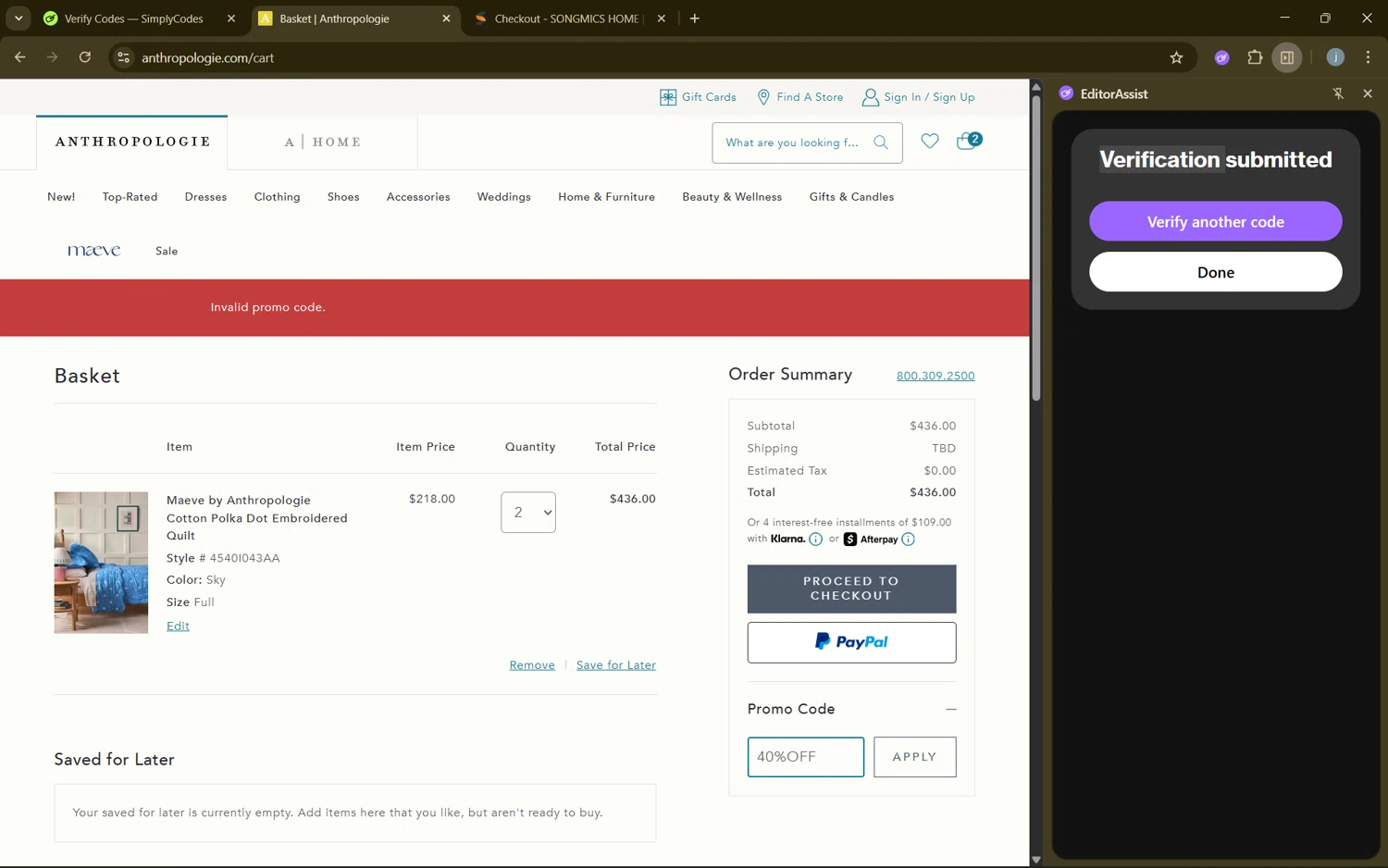This screenshot has width=1388, height=868.
Task: Select the A | HOME brand tab
Action: click(x=323, y=142)
